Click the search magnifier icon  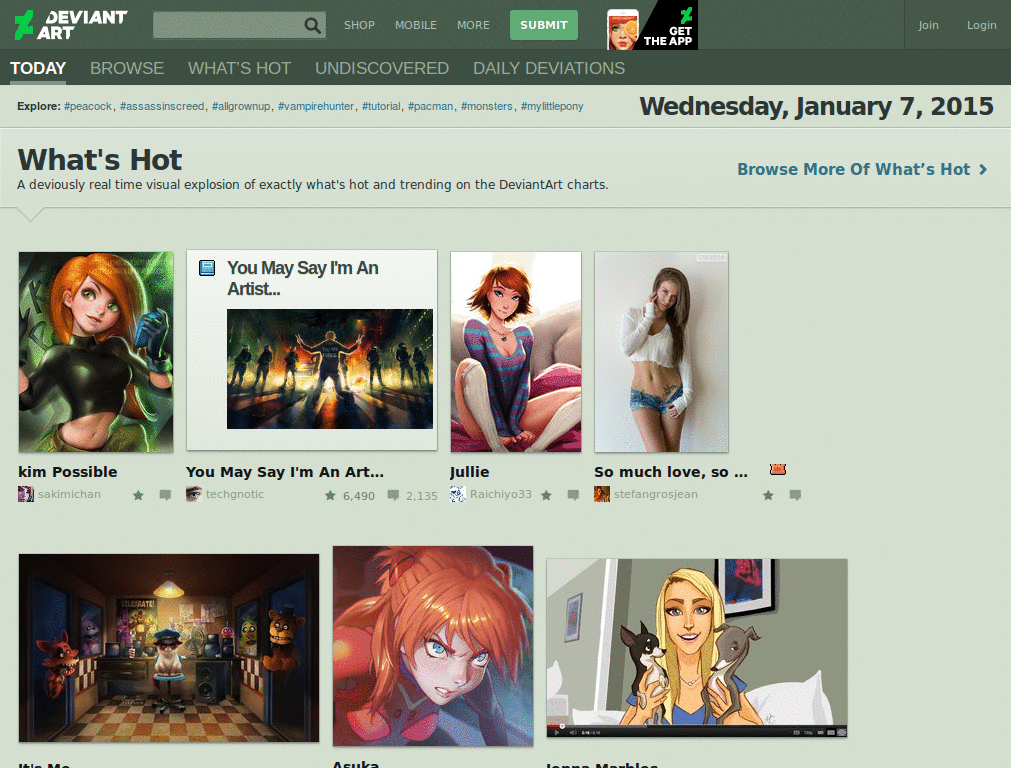click(313, 25)
